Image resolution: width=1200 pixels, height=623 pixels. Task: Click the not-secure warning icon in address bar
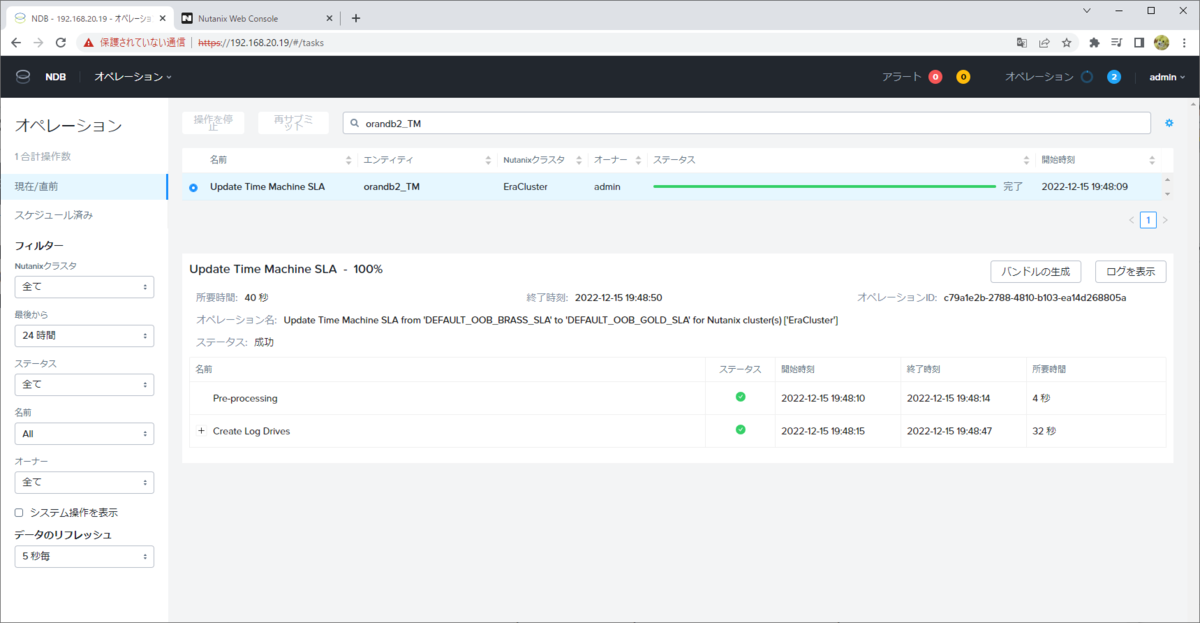(88, 43)
